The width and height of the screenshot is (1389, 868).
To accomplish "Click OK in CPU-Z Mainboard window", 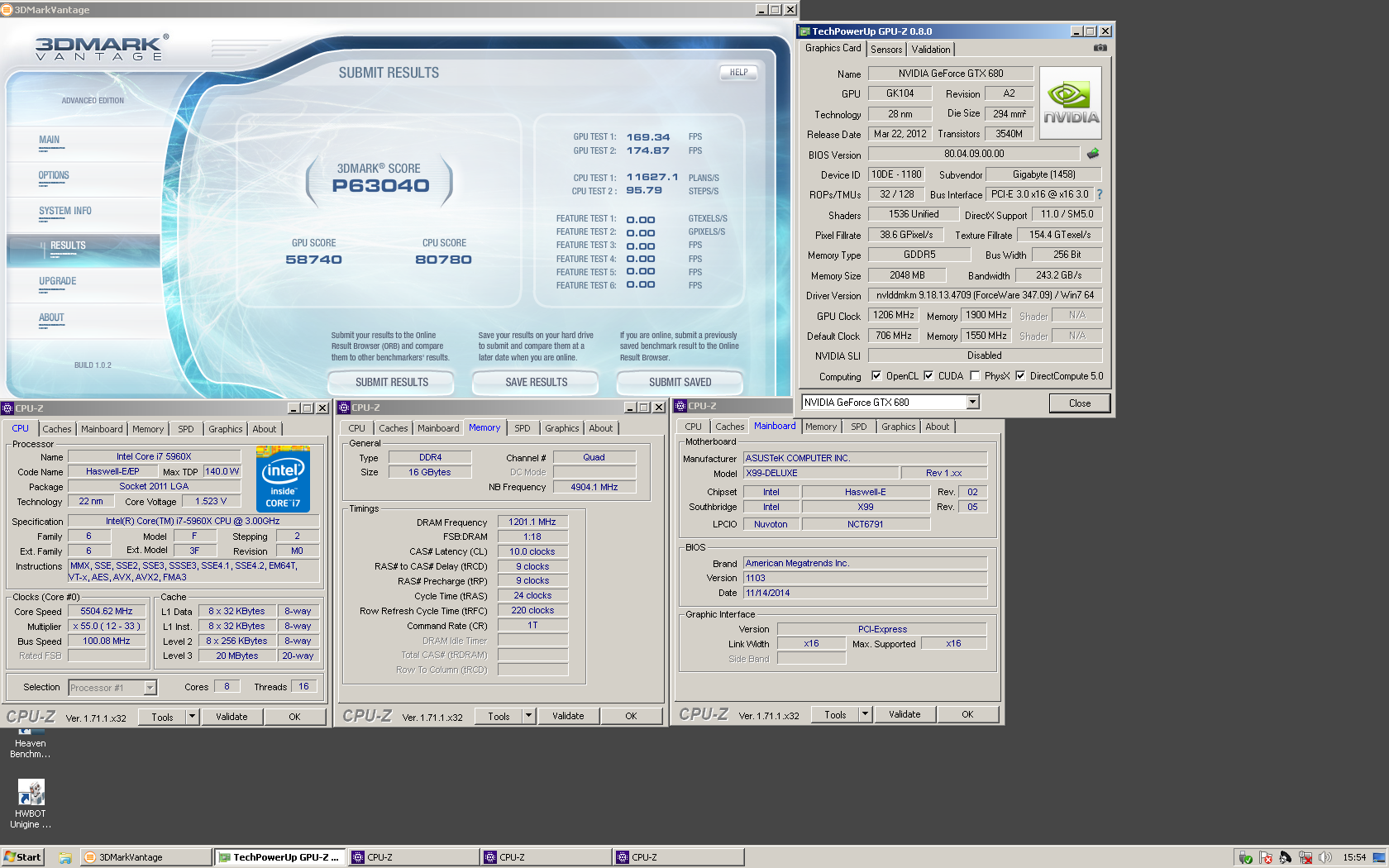I will (x=967, y=714).
